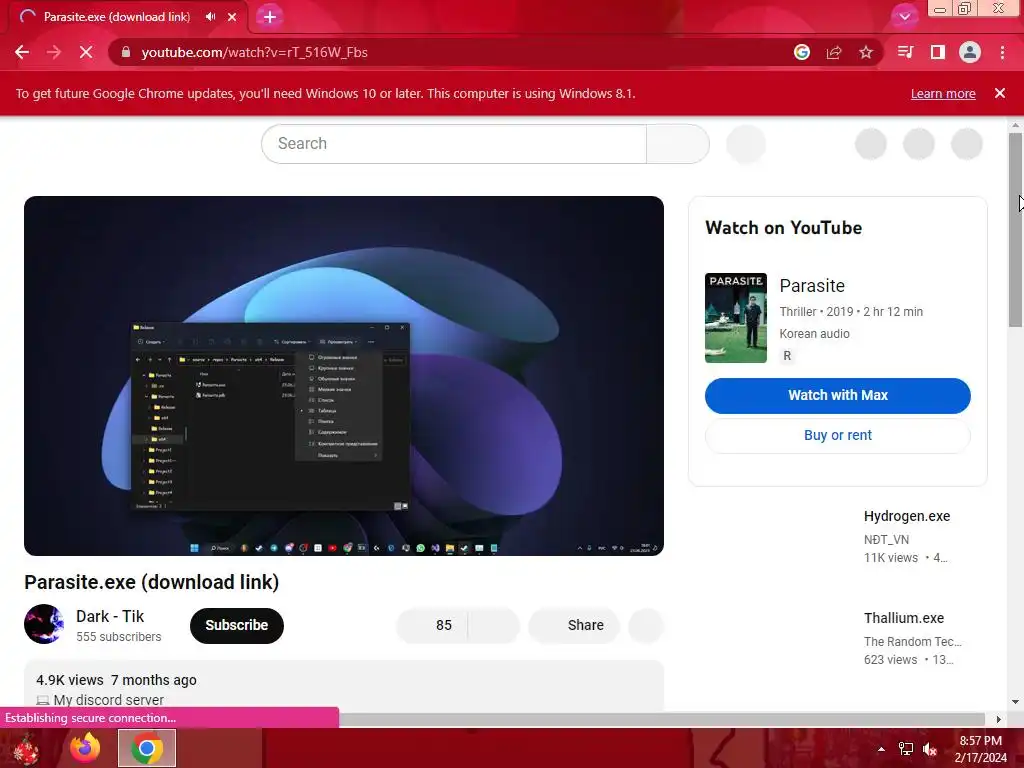Share this page icon in address bar

[x=834, y=52]
